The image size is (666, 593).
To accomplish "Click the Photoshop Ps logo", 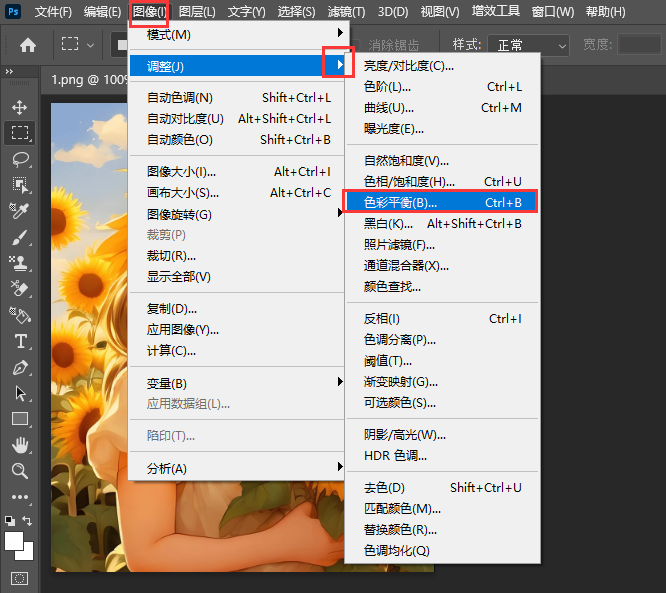I will (x=13, y=11).
